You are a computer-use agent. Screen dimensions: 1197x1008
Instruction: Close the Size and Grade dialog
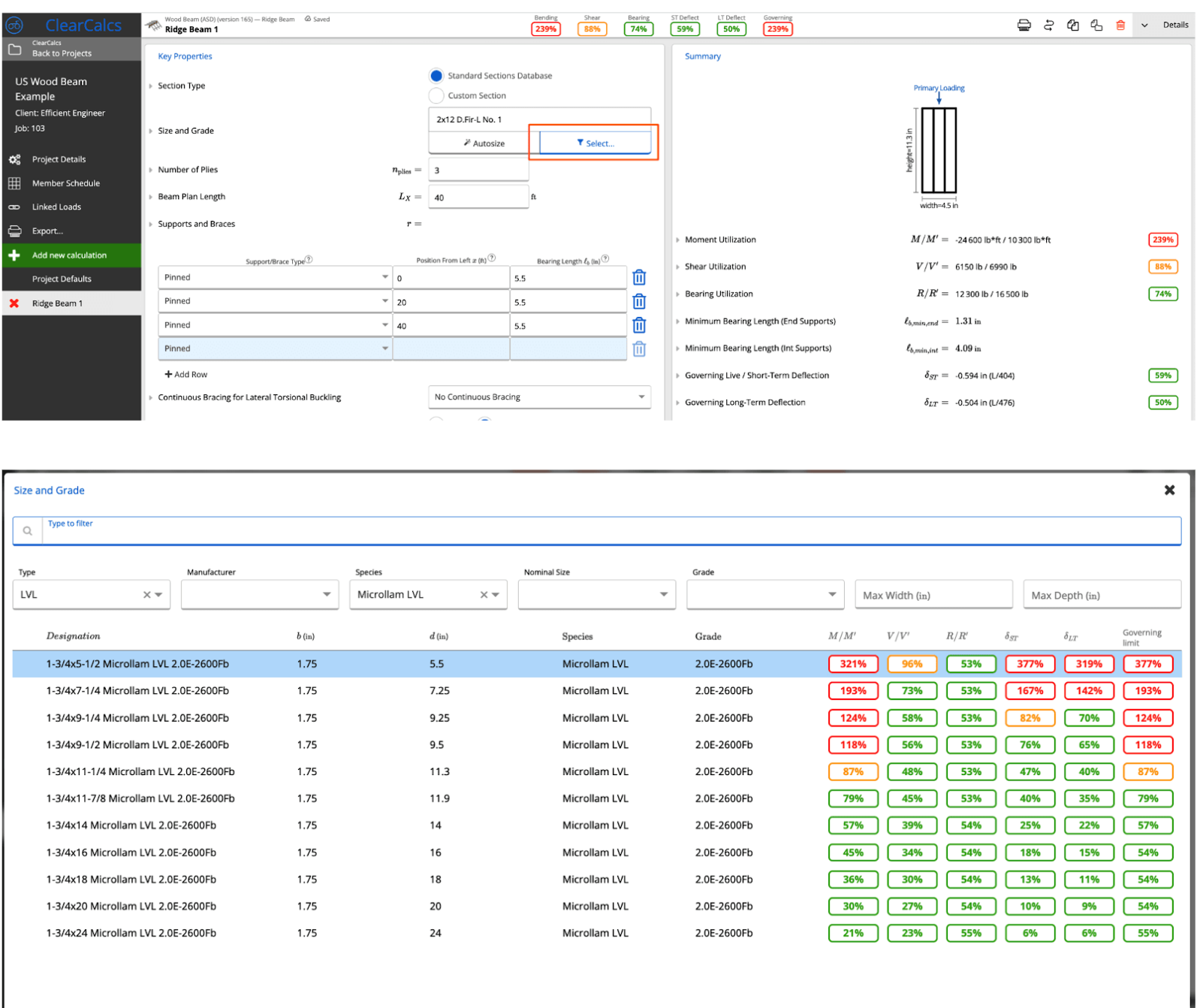(1169, 490)
